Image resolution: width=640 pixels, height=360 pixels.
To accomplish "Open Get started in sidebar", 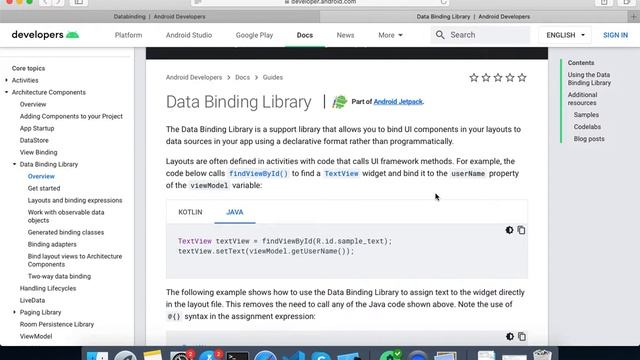I will pos(44,188).
